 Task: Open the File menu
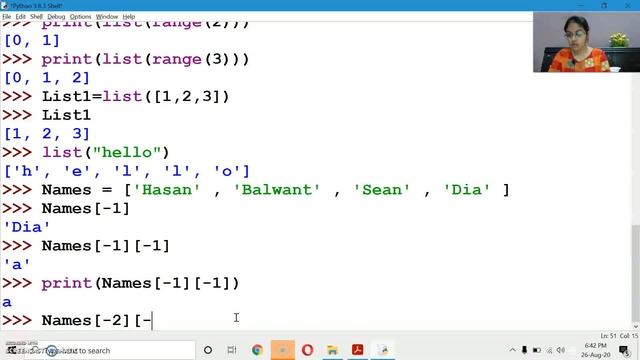(x=7, y=17)
